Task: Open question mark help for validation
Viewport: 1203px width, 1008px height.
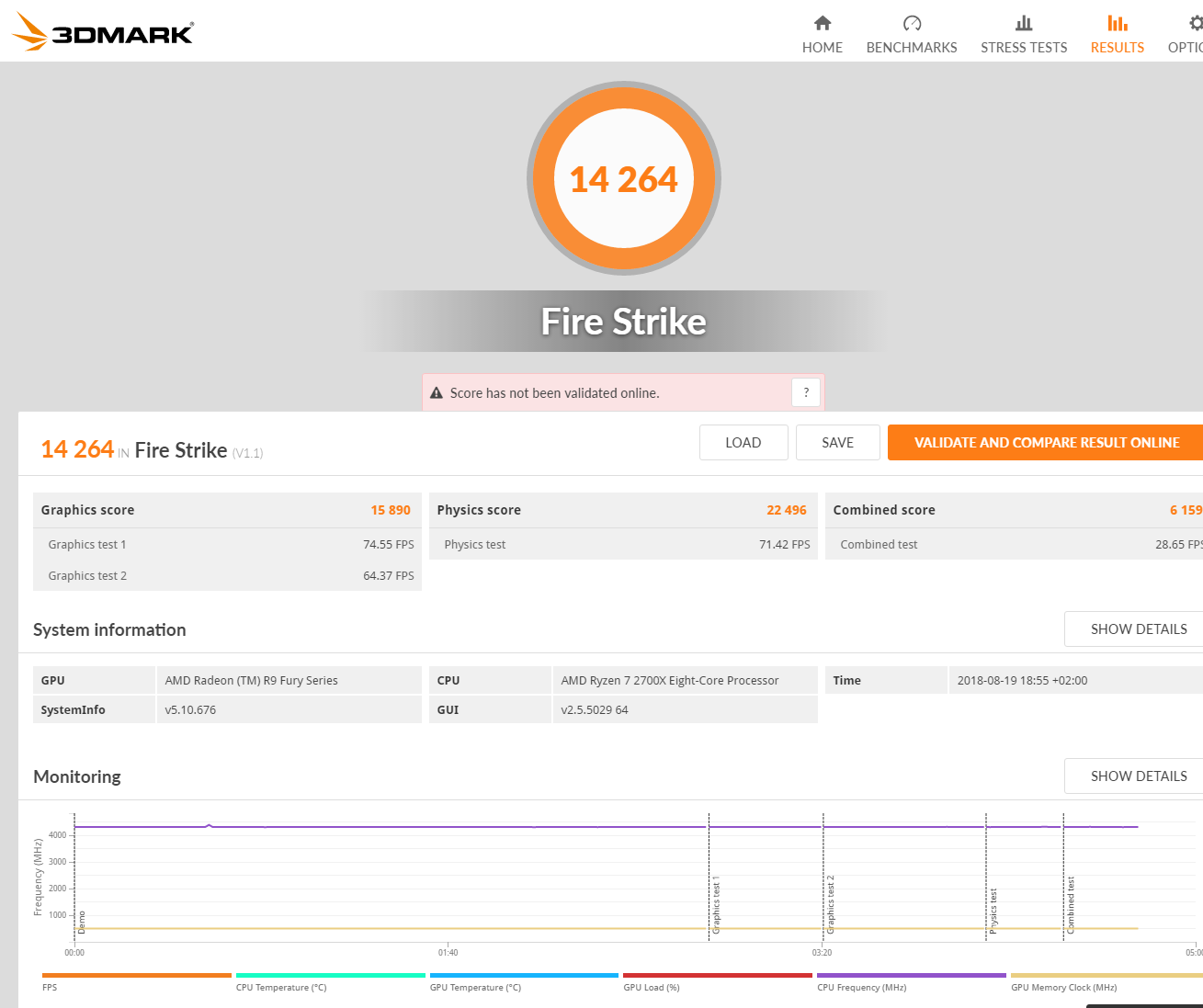Action: coord(806,392)
